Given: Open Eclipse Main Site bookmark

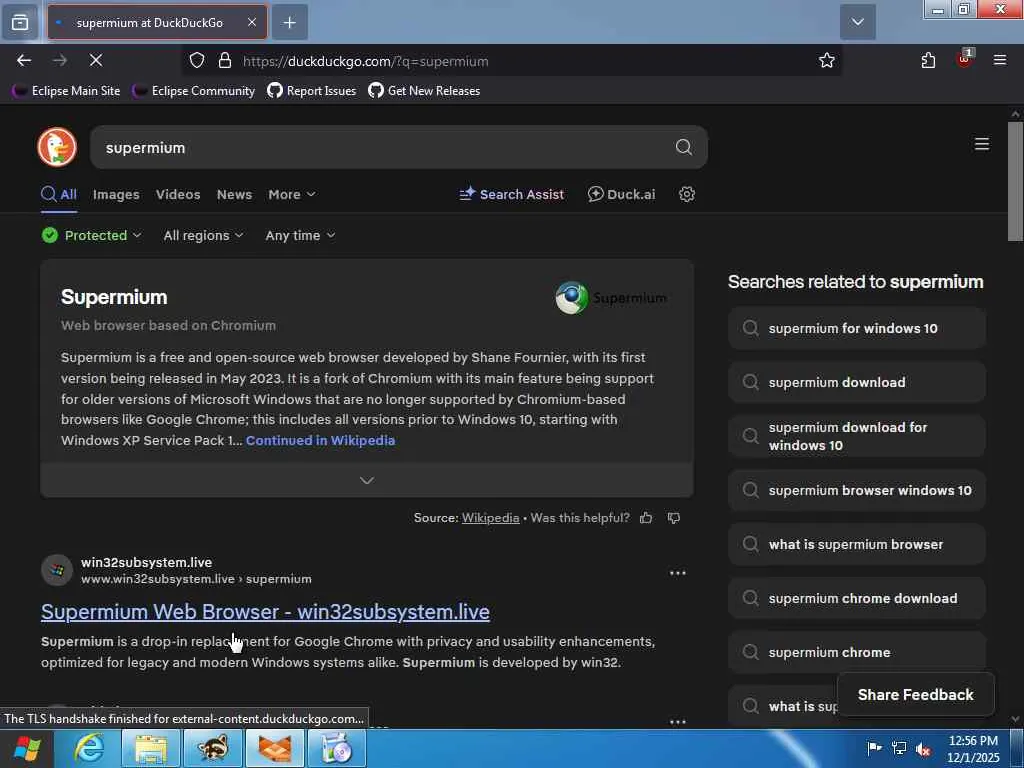Looking at the screenshot, I should click(x=67, y=91).
